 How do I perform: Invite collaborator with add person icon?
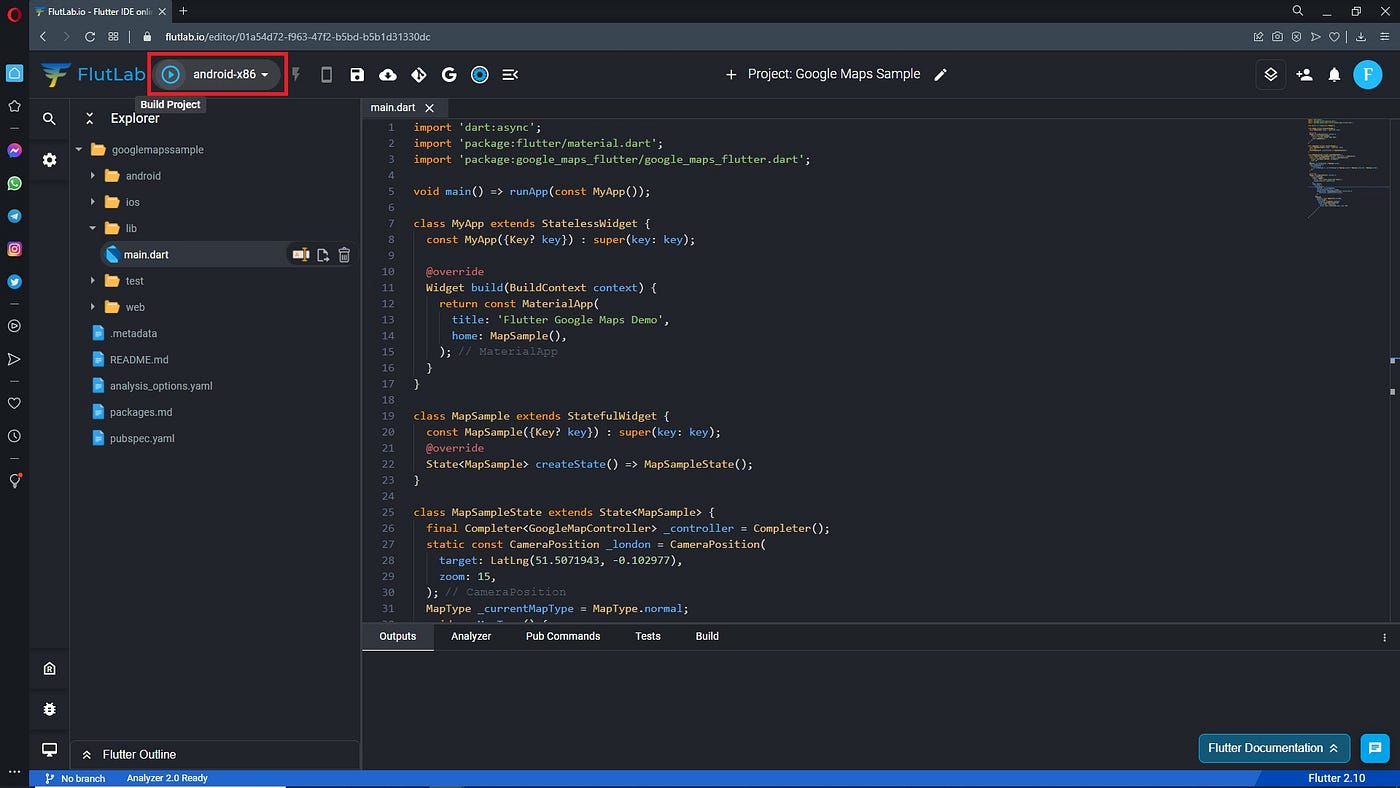pyautogui.click(x=1304, y=74)
